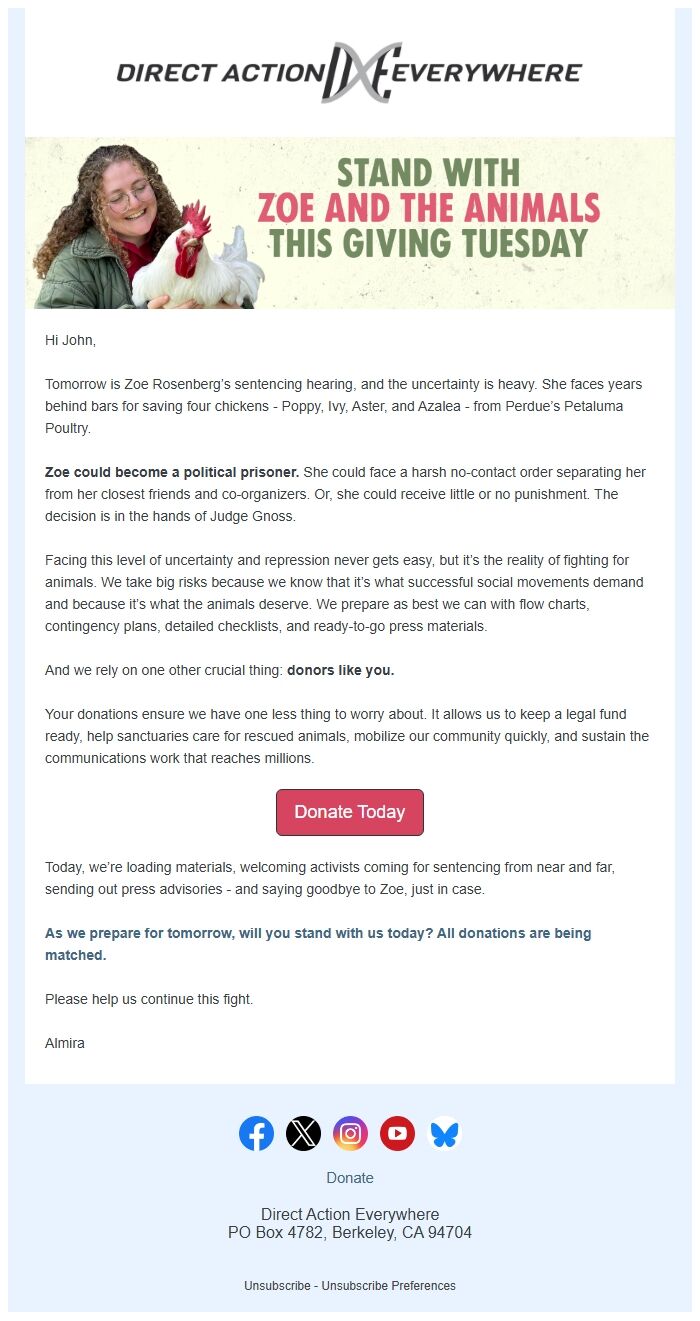This screenshot has height=1321, width=700.
Task: Click the Donate Today button
Action: coord(349,812)
